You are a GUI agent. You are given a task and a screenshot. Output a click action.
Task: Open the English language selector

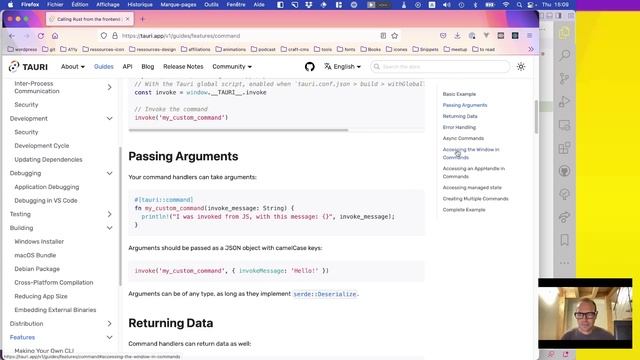[342, 67]
